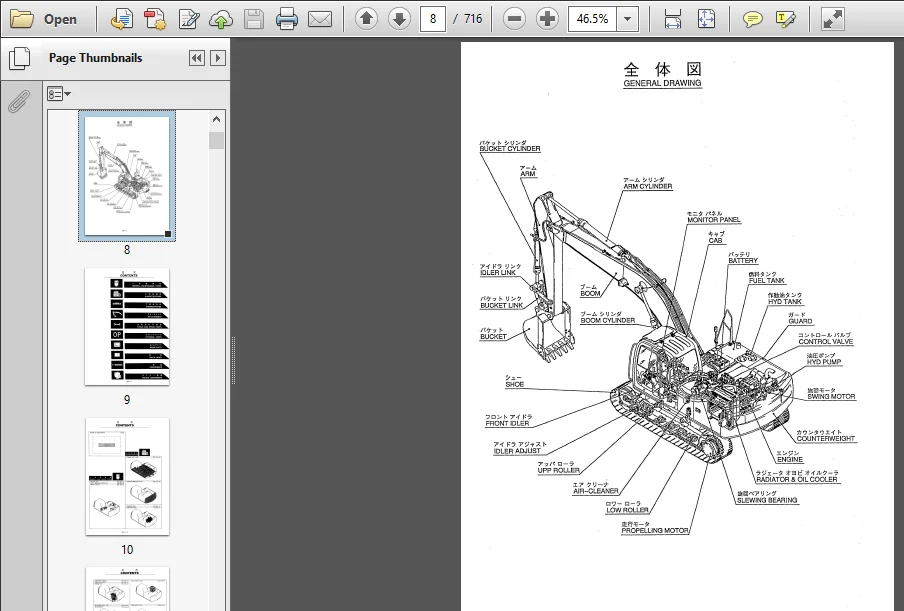904x611 pixels.
Task: Open the Attachments paperclip panel
Action: [x=20, y=102]
